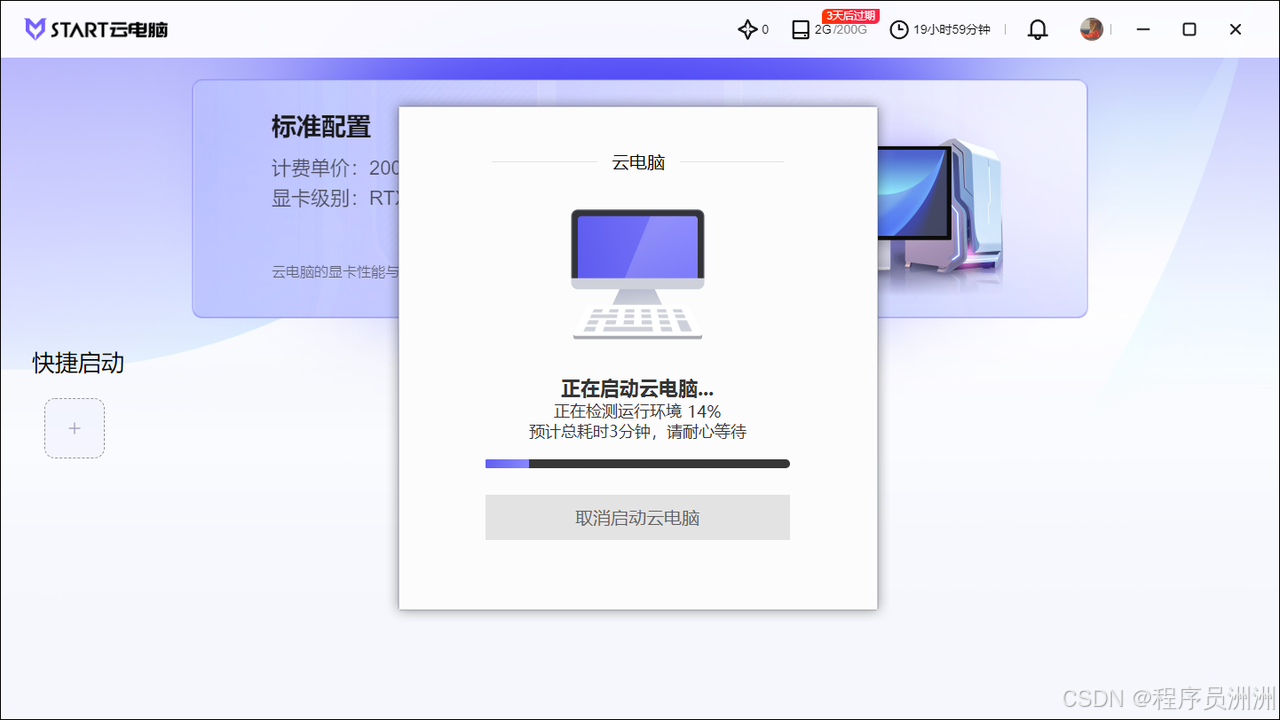
Task: Maximize the START window
Action: pyautogui.click(x=1189, y=30)
